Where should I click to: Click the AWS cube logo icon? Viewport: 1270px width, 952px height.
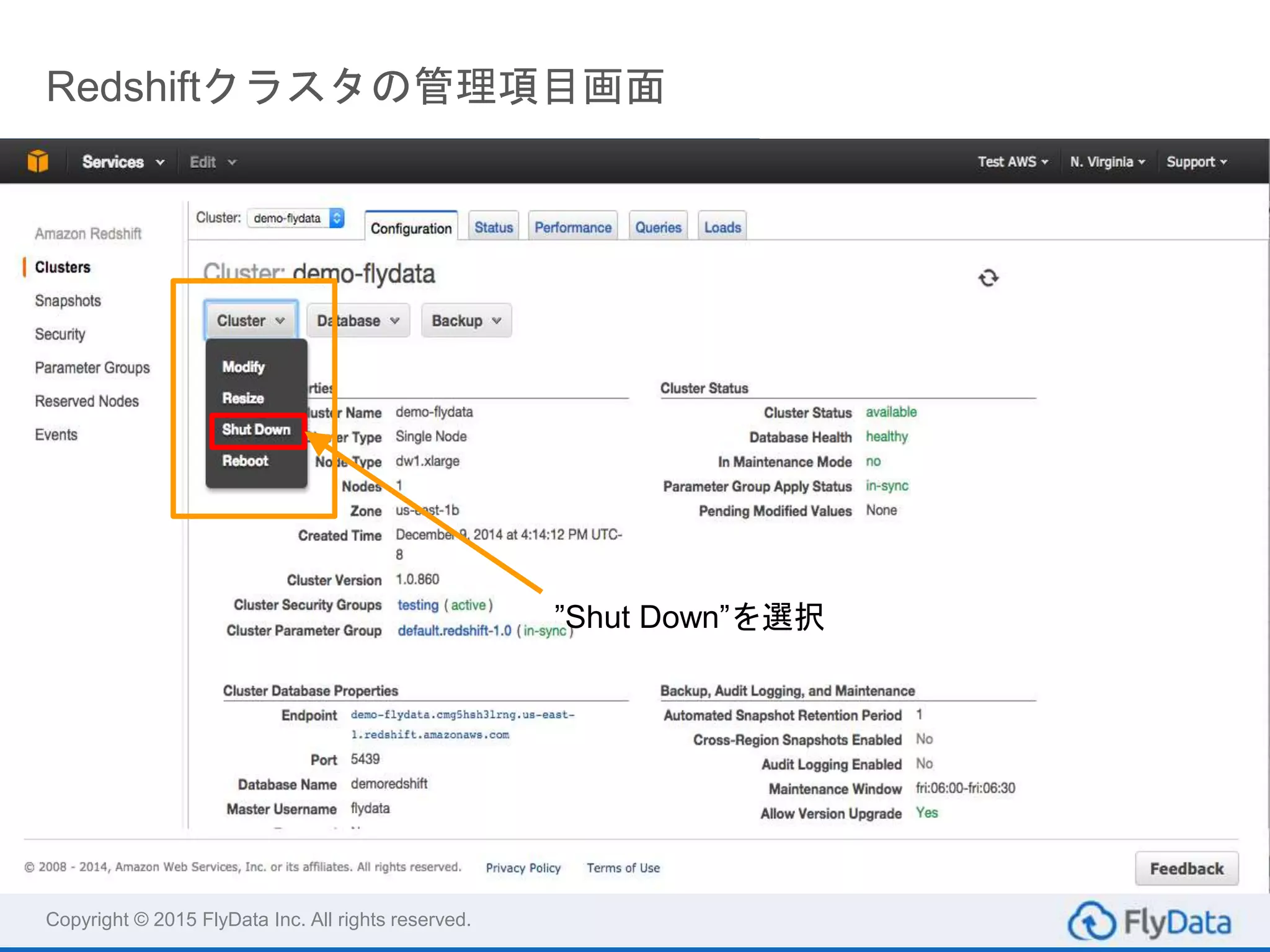tap(38, 161)
